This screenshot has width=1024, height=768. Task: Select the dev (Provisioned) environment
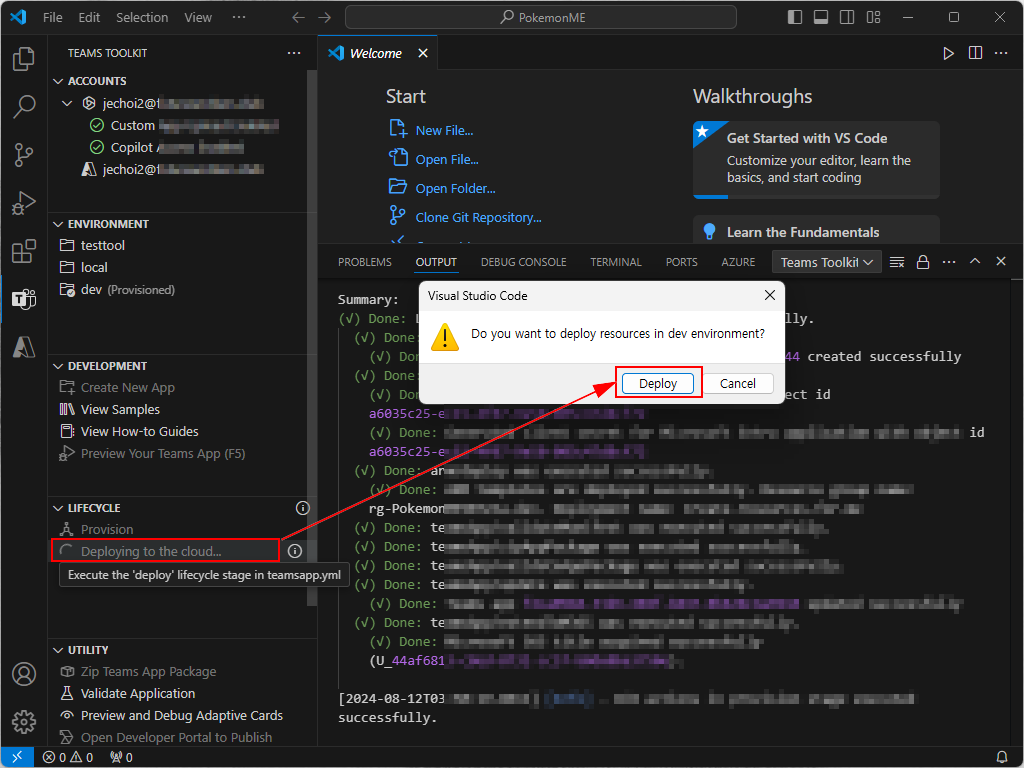point(183,289)
